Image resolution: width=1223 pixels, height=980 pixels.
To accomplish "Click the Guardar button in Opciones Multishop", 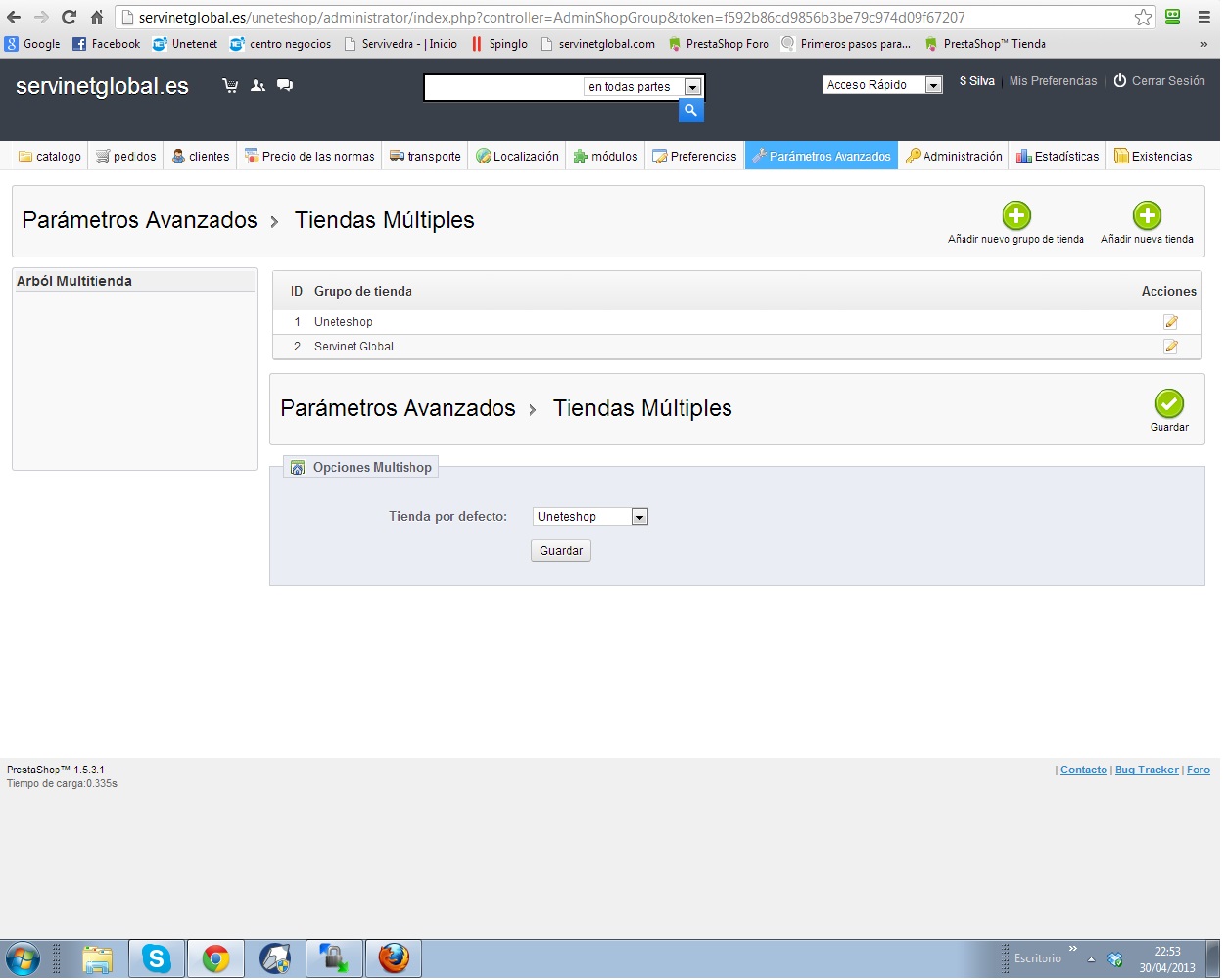I will (561, 551).
